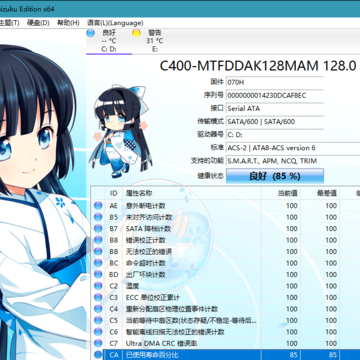
Task: Click the ID column header
Action: point(114,193)
